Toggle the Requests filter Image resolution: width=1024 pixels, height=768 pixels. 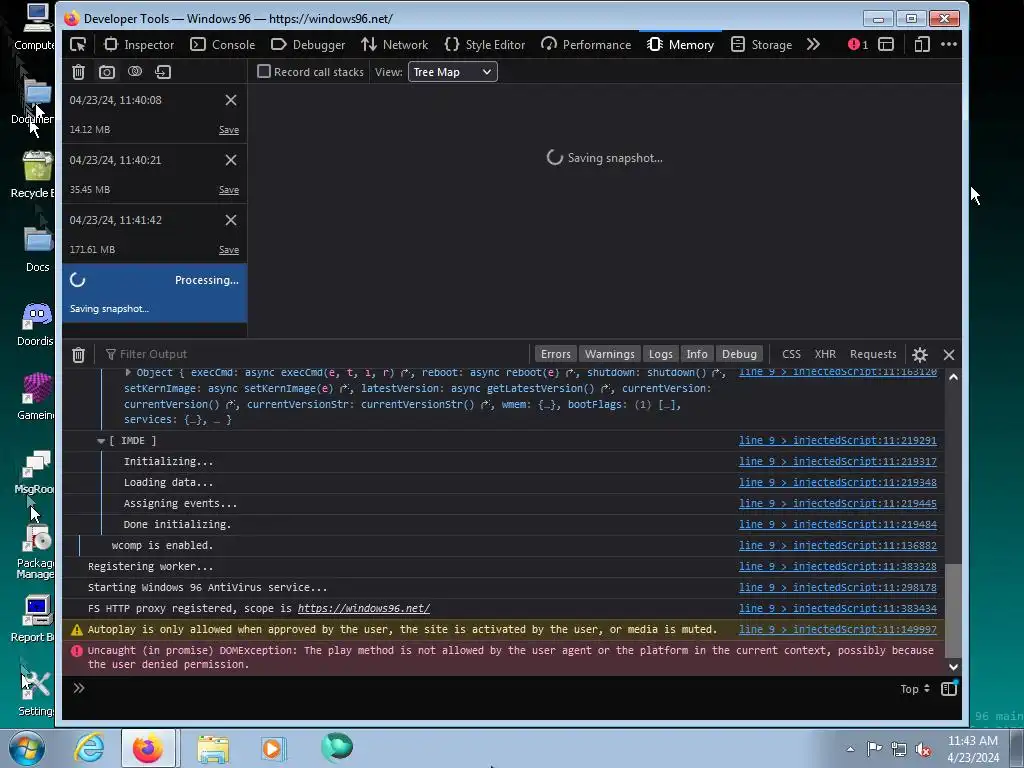(873, 354)
